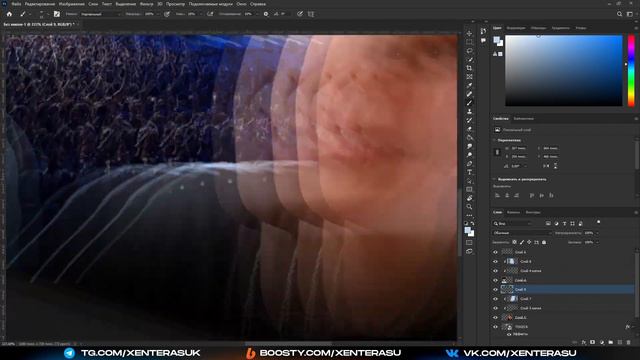The width and height of the screenshot is (640, 360).
Task: Open the brush settings panel icon
Action: coord(57,14)
